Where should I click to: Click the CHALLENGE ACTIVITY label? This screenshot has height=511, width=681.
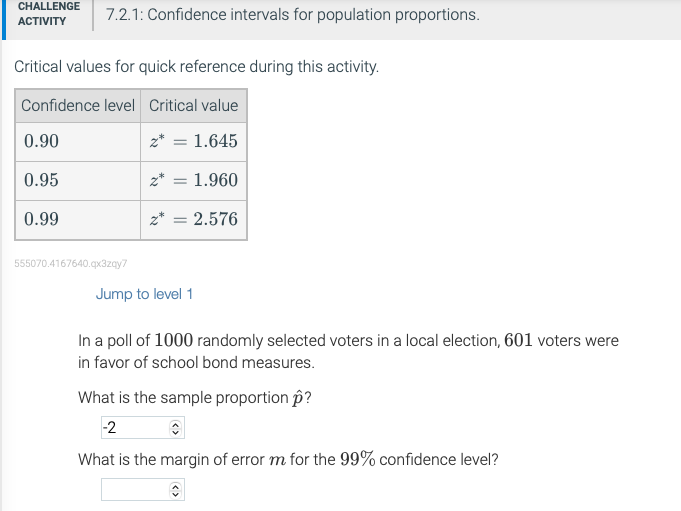[48, 13]
